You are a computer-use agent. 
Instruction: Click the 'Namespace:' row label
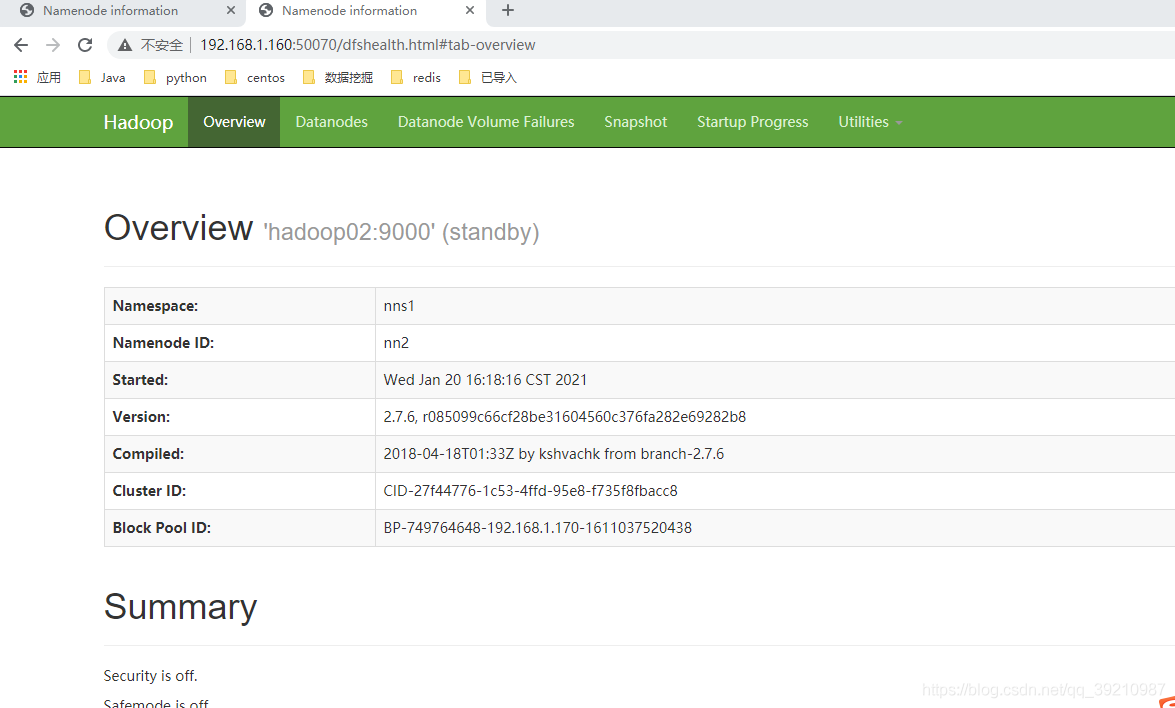[x=155, y=306]
